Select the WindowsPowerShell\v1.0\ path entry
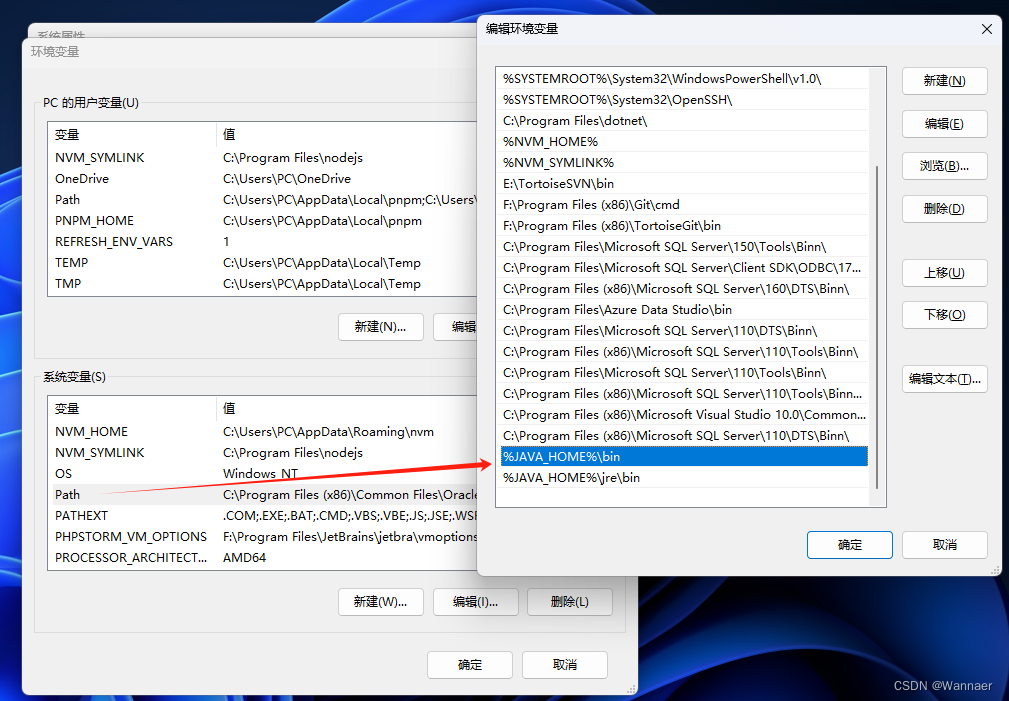 [684, 79]
